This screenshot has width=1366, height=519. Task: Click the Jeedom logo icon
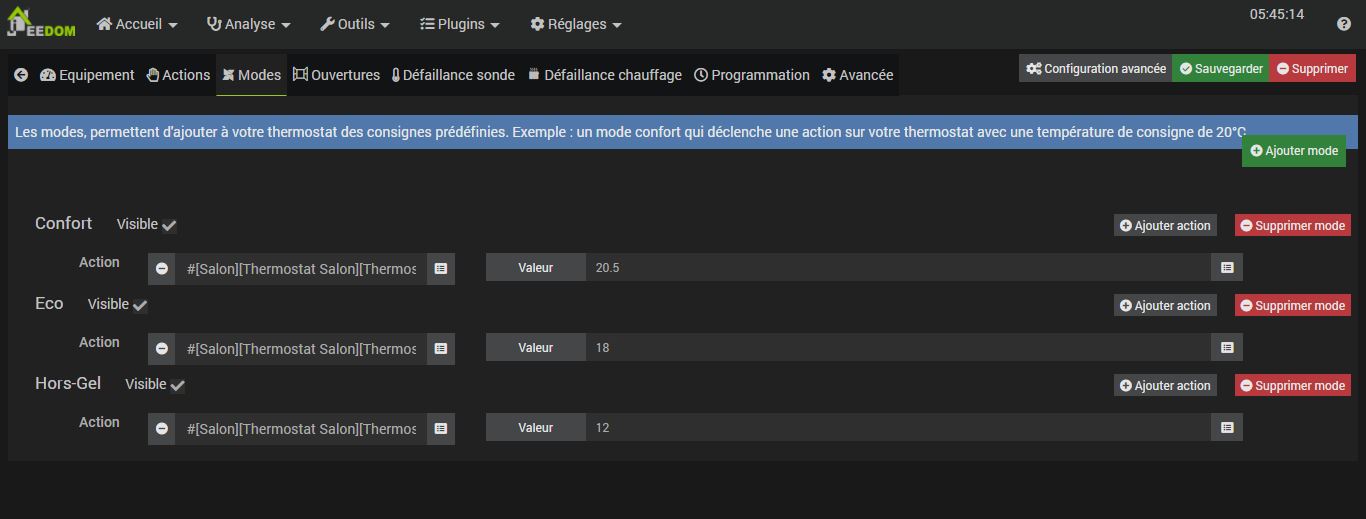coord(40,22)
